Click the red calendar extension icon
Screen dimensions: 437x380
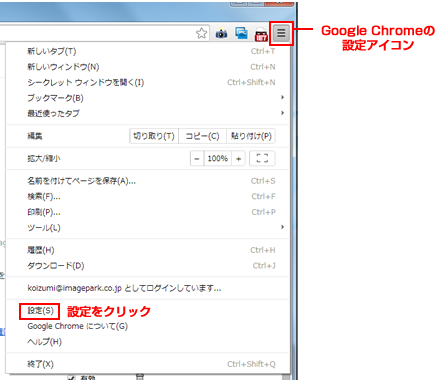coord(261,35)
